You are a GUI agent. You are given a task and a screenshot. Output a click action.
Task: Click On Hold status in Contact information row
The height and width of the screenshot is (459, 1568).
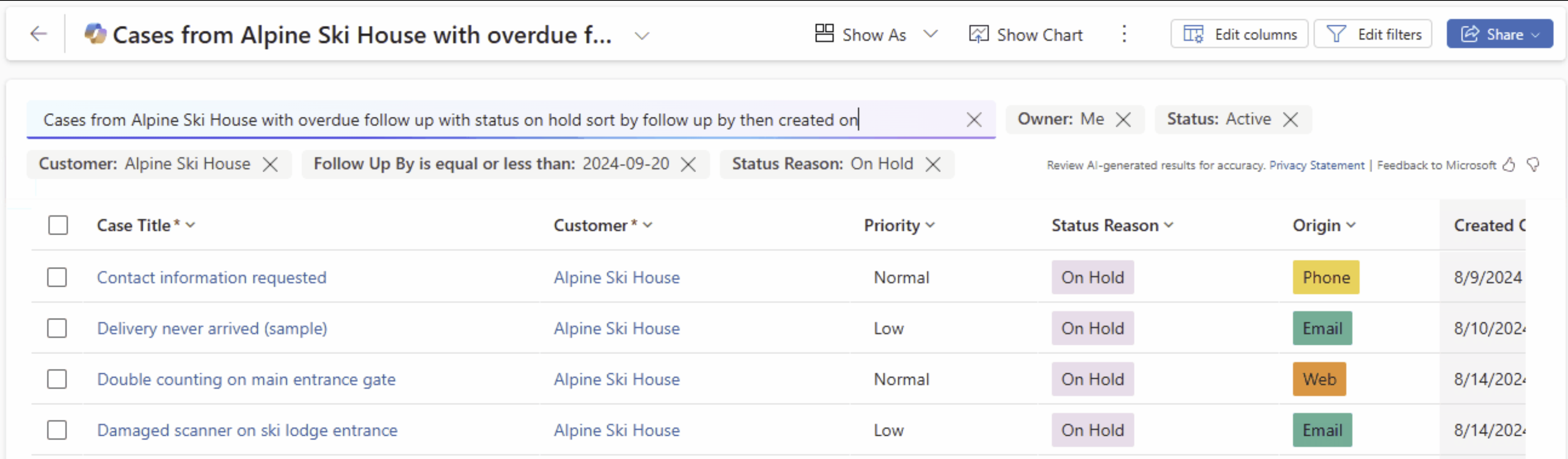click(1092, 277)
